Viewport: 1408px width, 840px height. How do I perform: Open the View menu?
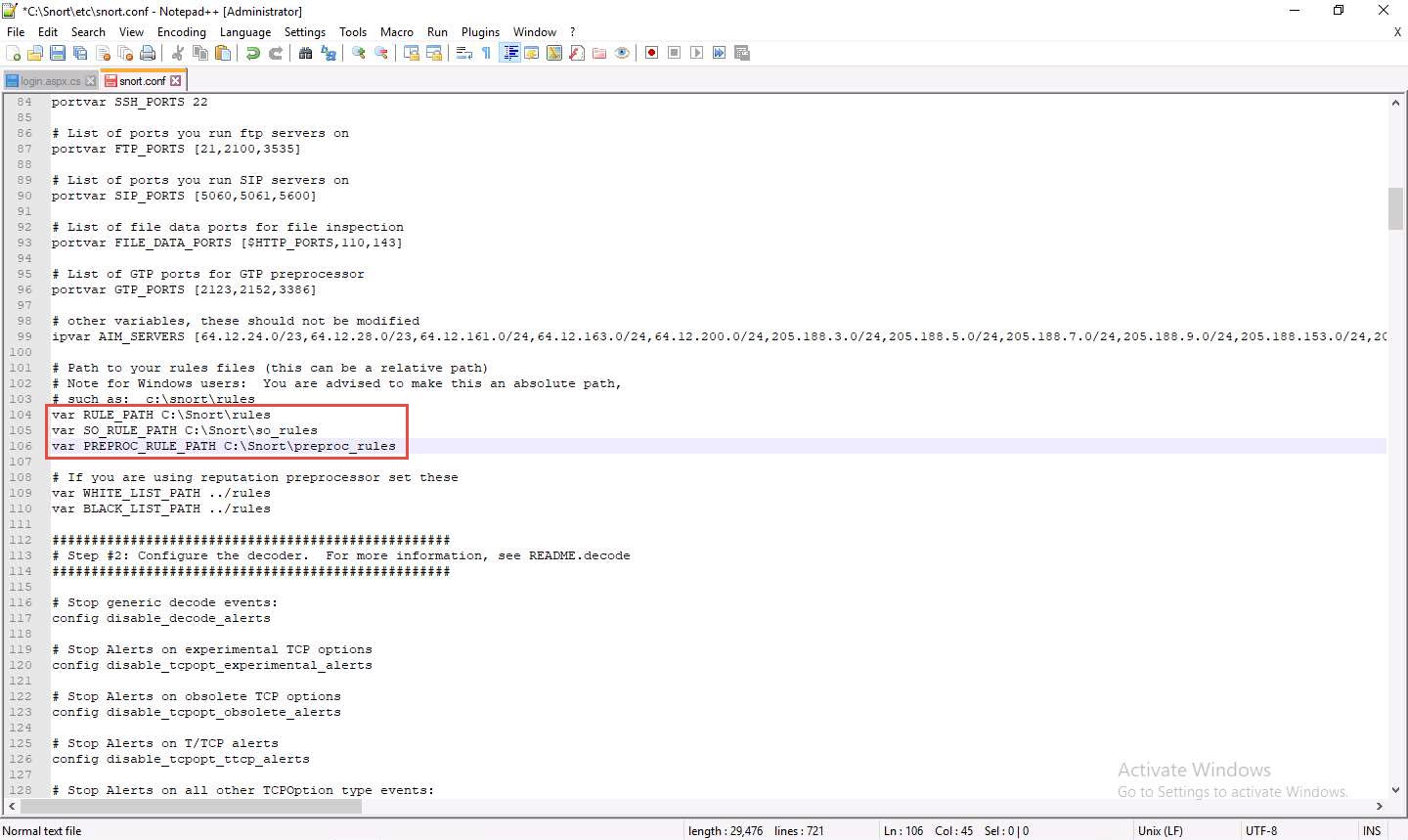click(x=131, y=32)
